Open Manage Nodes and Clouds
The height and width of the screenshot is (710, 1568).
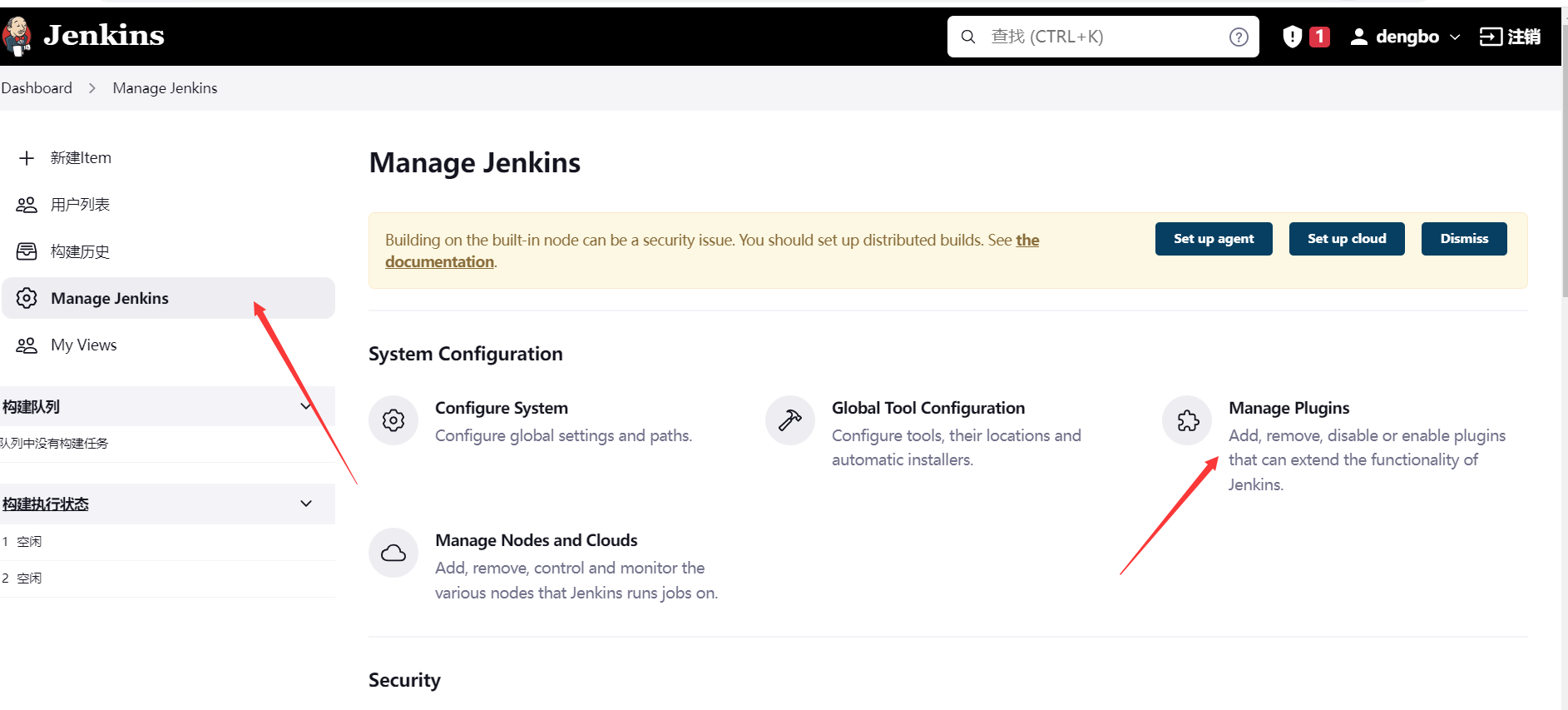pos(537,540)
